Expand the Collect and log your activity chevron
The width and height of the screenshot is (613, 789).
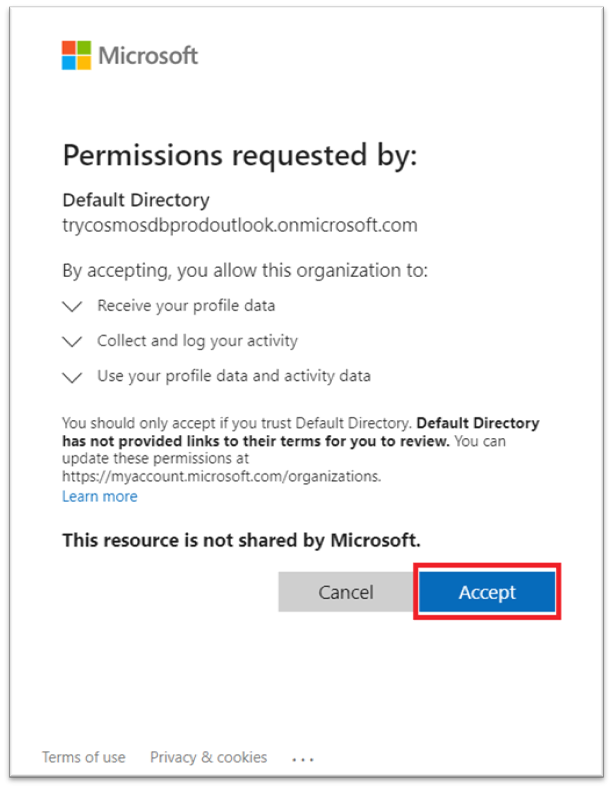[71, 342]
